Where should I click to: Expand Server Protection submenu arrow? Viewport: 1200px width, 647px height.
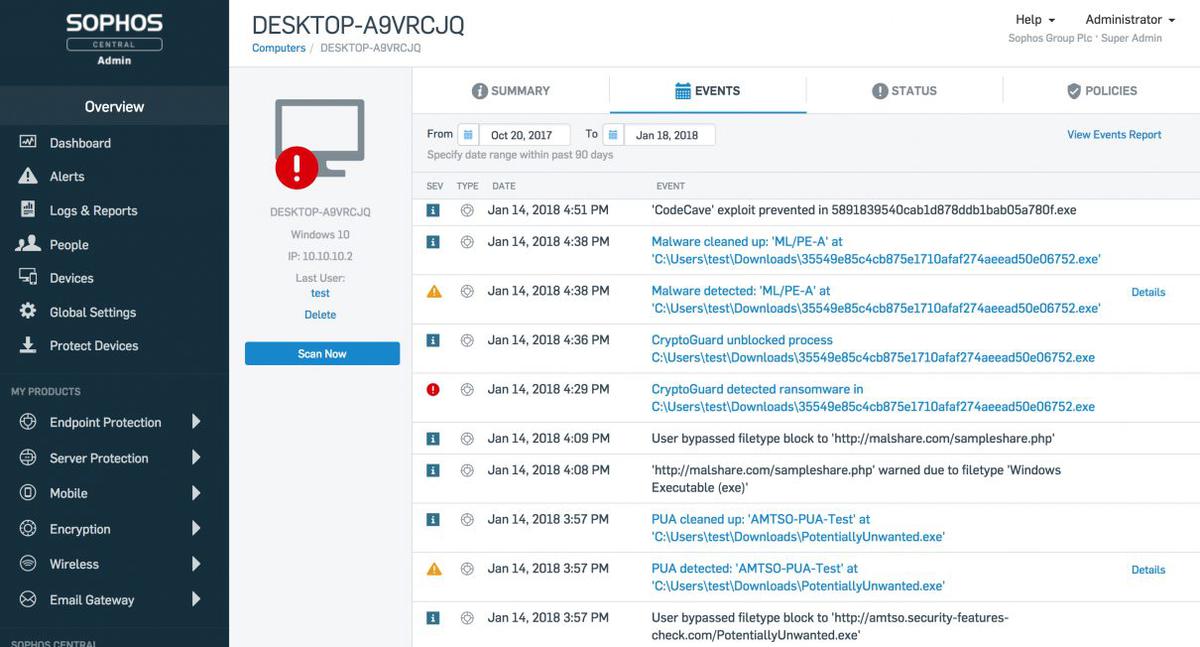coord(196,457)
